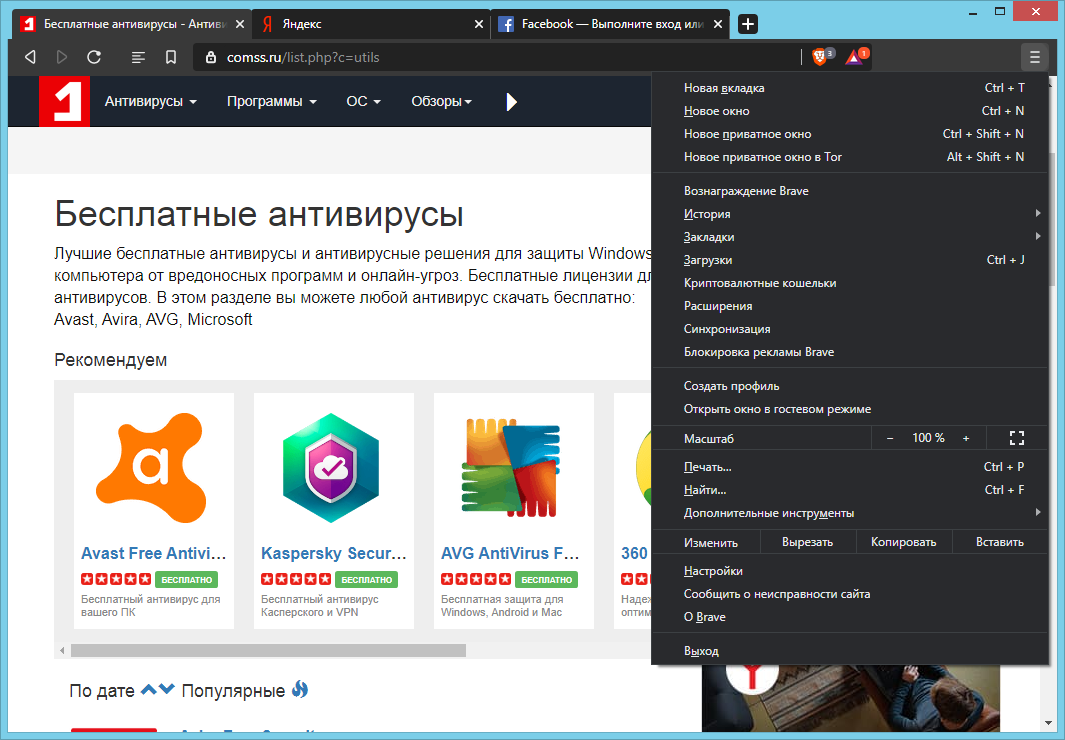Expand the История submenu
The width and height of the screenshot is (1065, 740).
[850, 214]
